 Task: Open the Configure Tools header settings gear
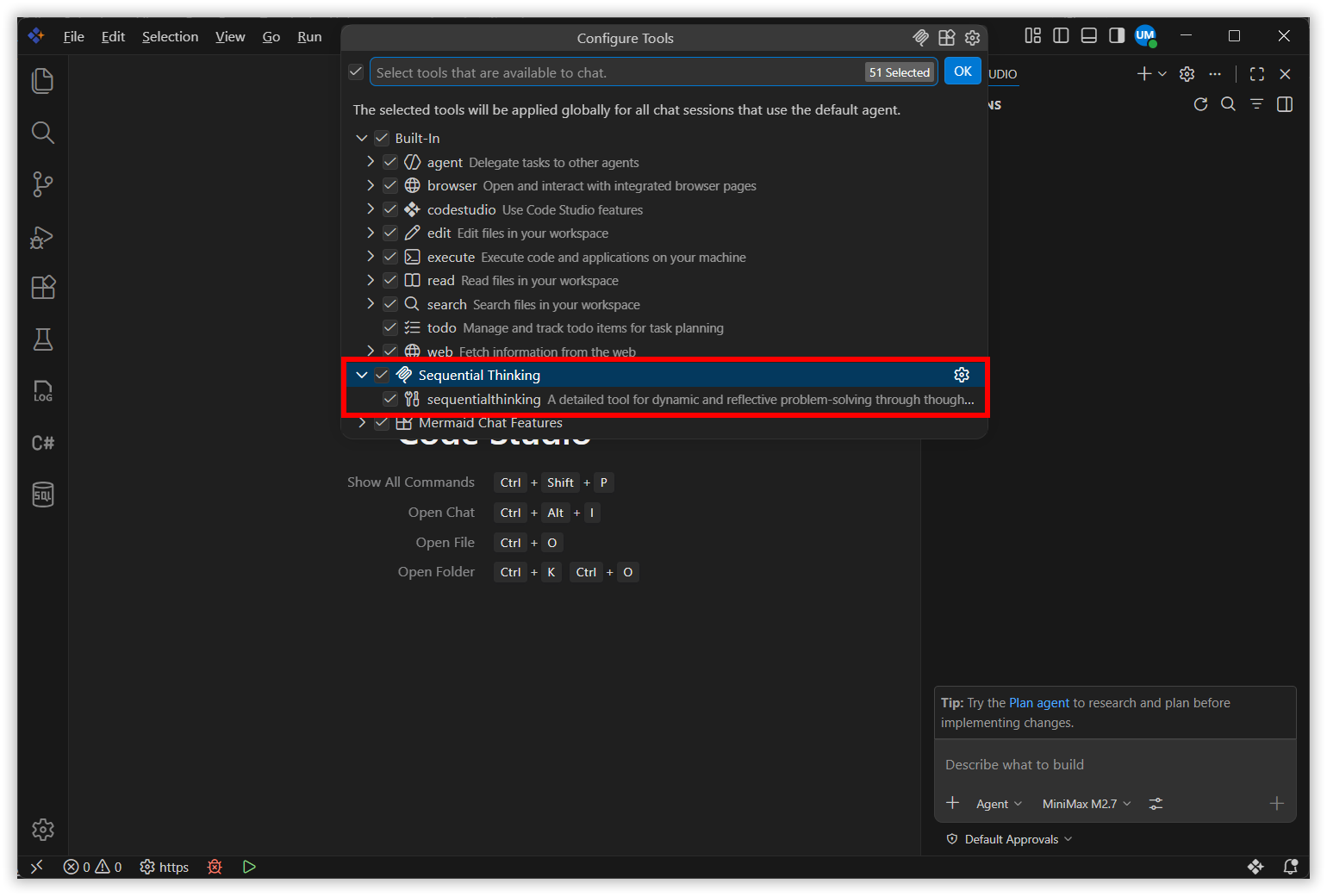pyautogui.click(x=972, y=38)
